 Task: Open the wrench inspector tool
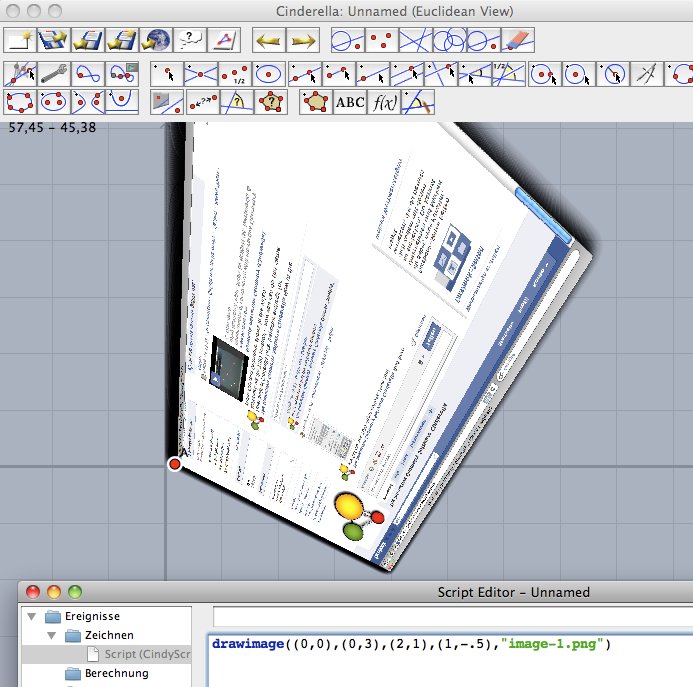[54, 74]
